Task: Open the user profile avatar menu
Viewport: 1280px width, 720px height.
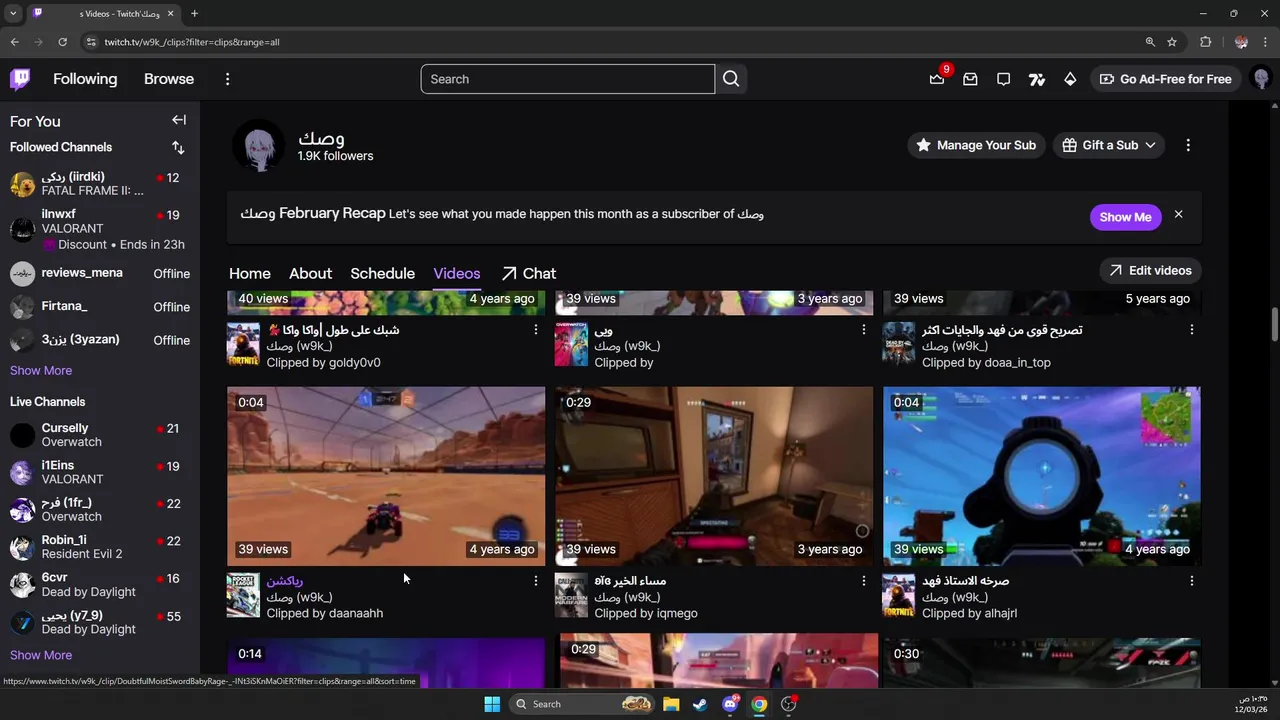Action: [x=1261, y=79]
